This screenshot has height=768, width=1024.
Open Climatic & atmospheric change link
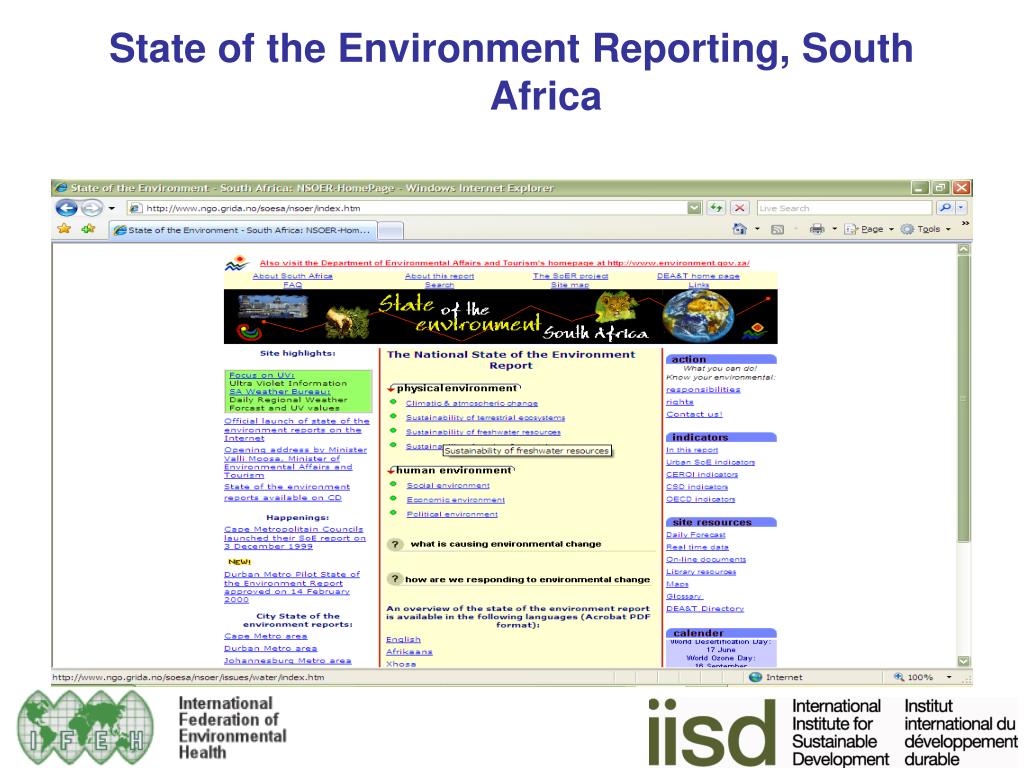(x=472, y=403)
